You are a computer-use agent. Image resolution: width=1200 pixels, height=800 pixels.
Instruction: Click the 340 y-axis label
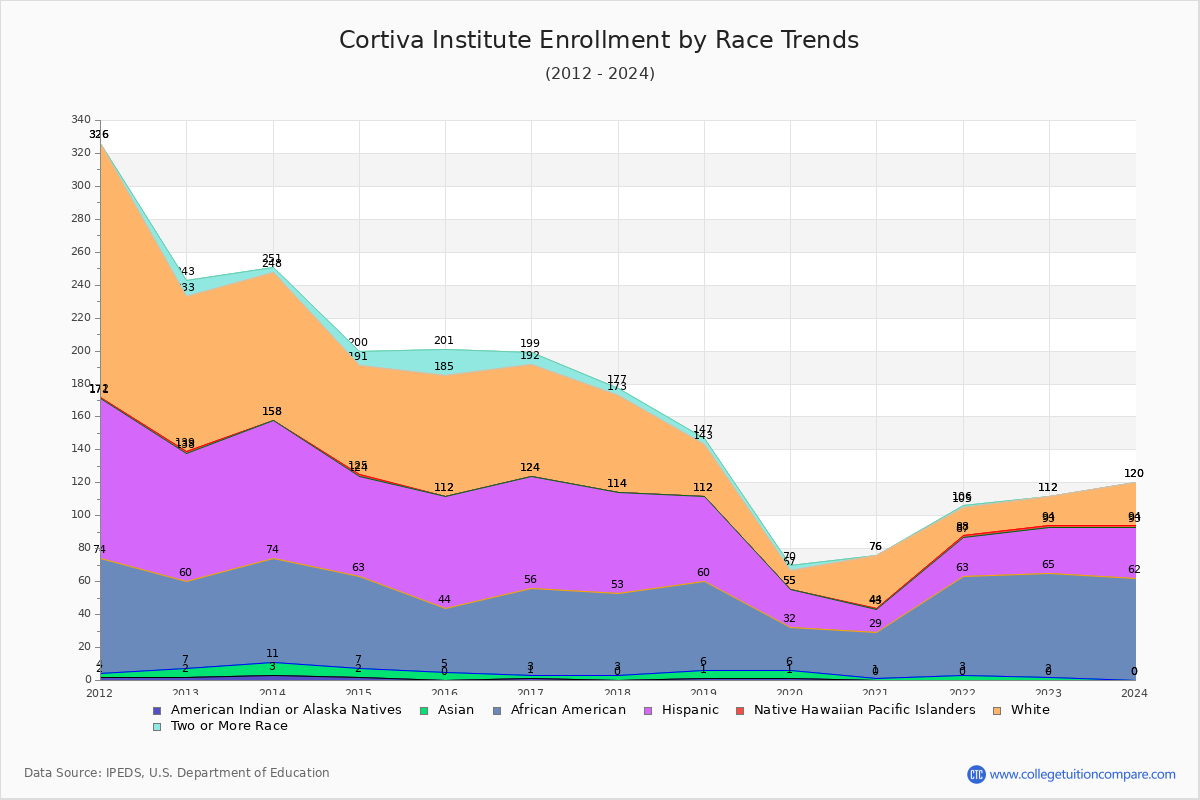click(x=81, y=120)
